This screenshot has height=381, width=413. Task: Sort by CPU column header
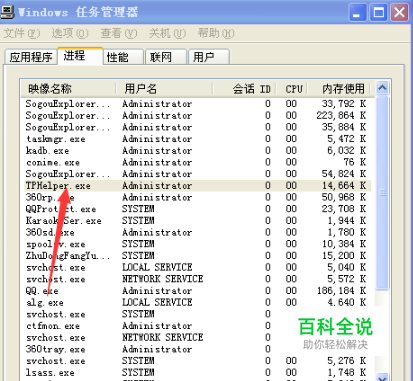291,89
